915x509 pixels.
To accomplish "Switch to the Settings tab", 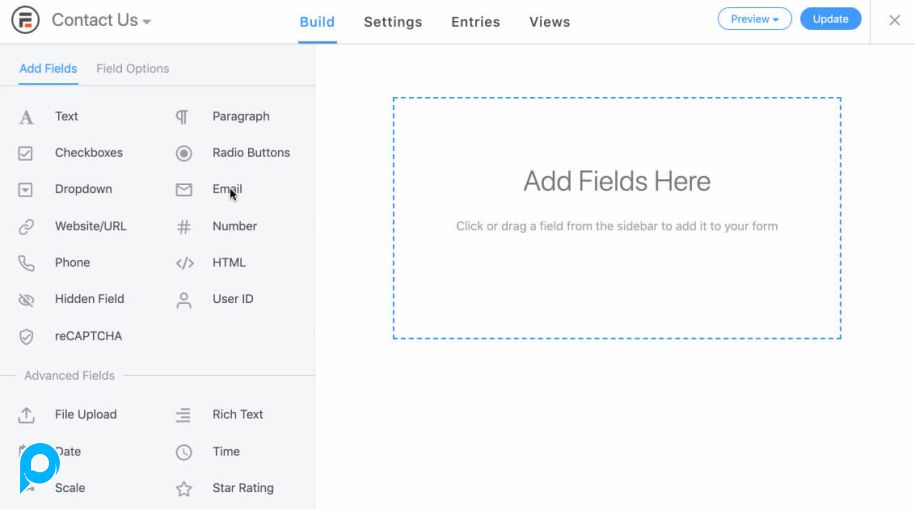I will point(392,22).
